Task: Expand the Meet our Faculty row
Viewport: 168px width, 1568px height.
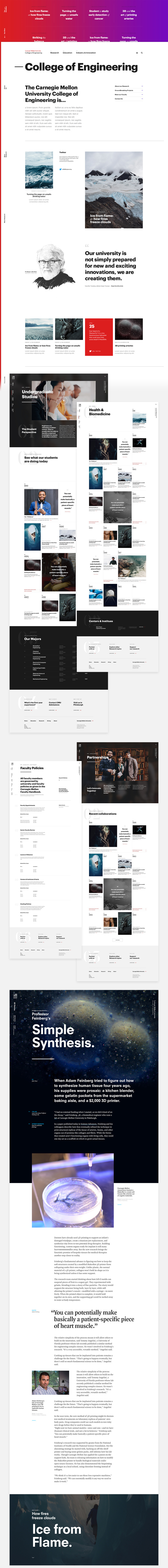Action: click(x=129, y=94)
